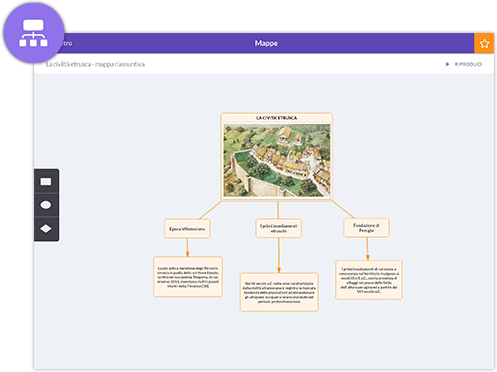Select the ellipse shape tool
This screenshot has width=497, height=372.
click(46, 205)
